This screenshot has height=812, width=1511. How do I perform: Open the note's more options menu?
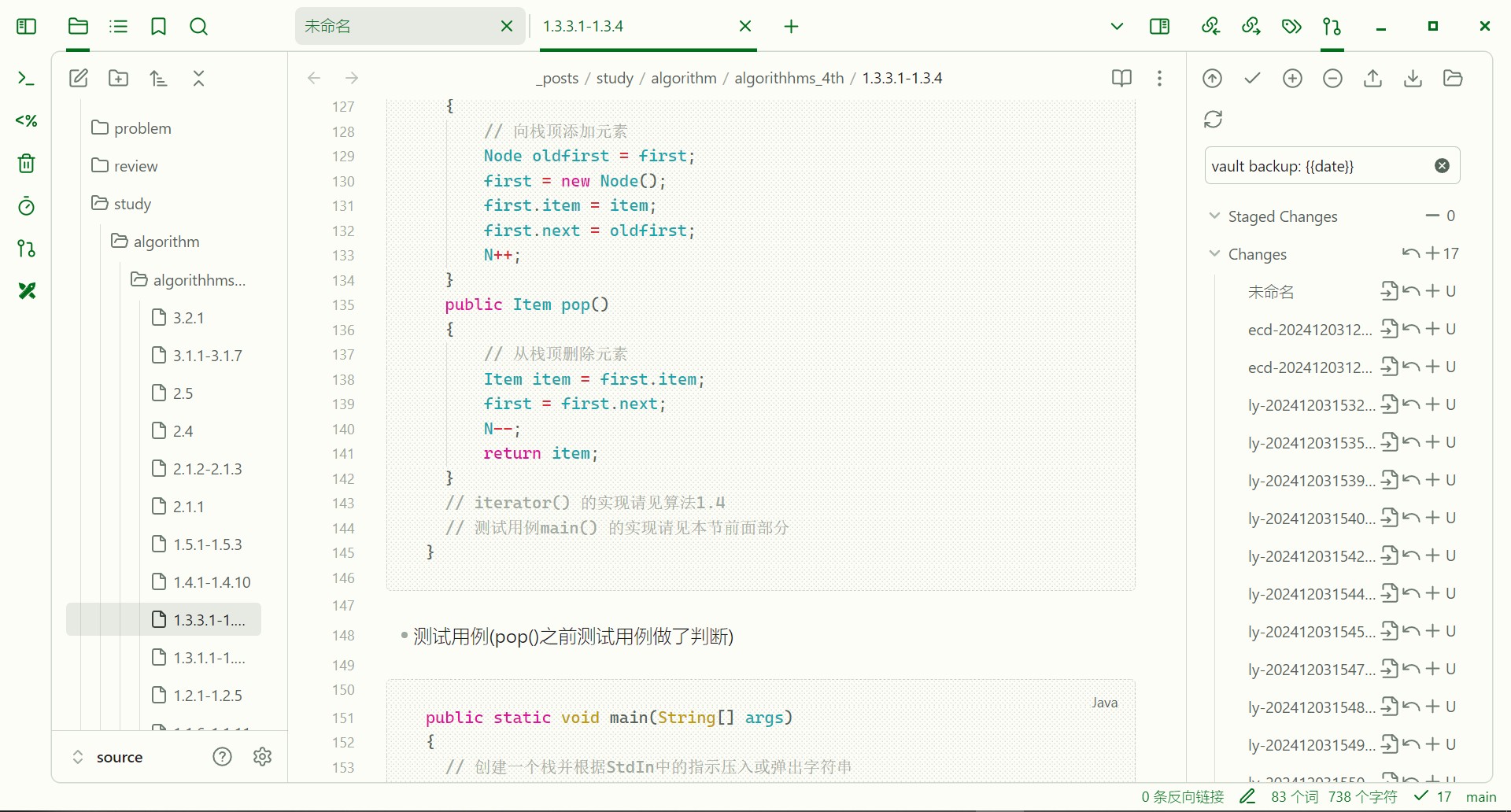click(x=1160, y=78)
